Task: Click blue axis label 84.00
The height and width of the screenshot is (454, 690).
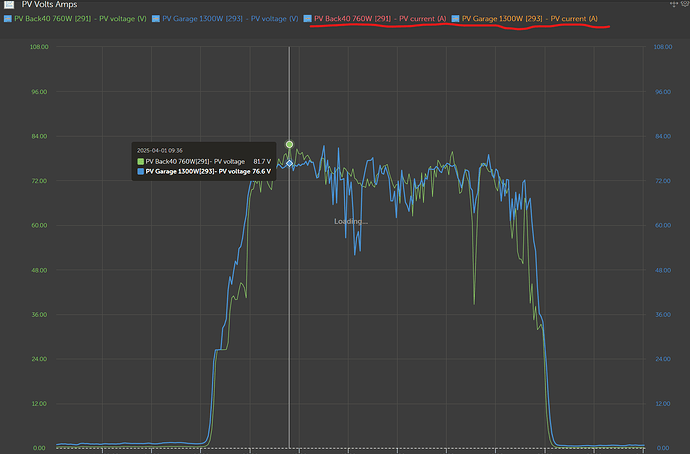Action: (663, 136)
